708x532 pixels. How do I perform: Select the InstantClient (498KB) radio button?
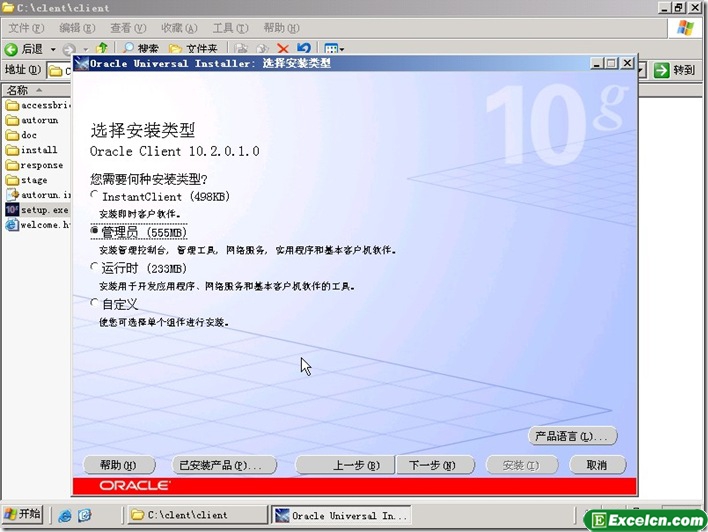[94, 195]
